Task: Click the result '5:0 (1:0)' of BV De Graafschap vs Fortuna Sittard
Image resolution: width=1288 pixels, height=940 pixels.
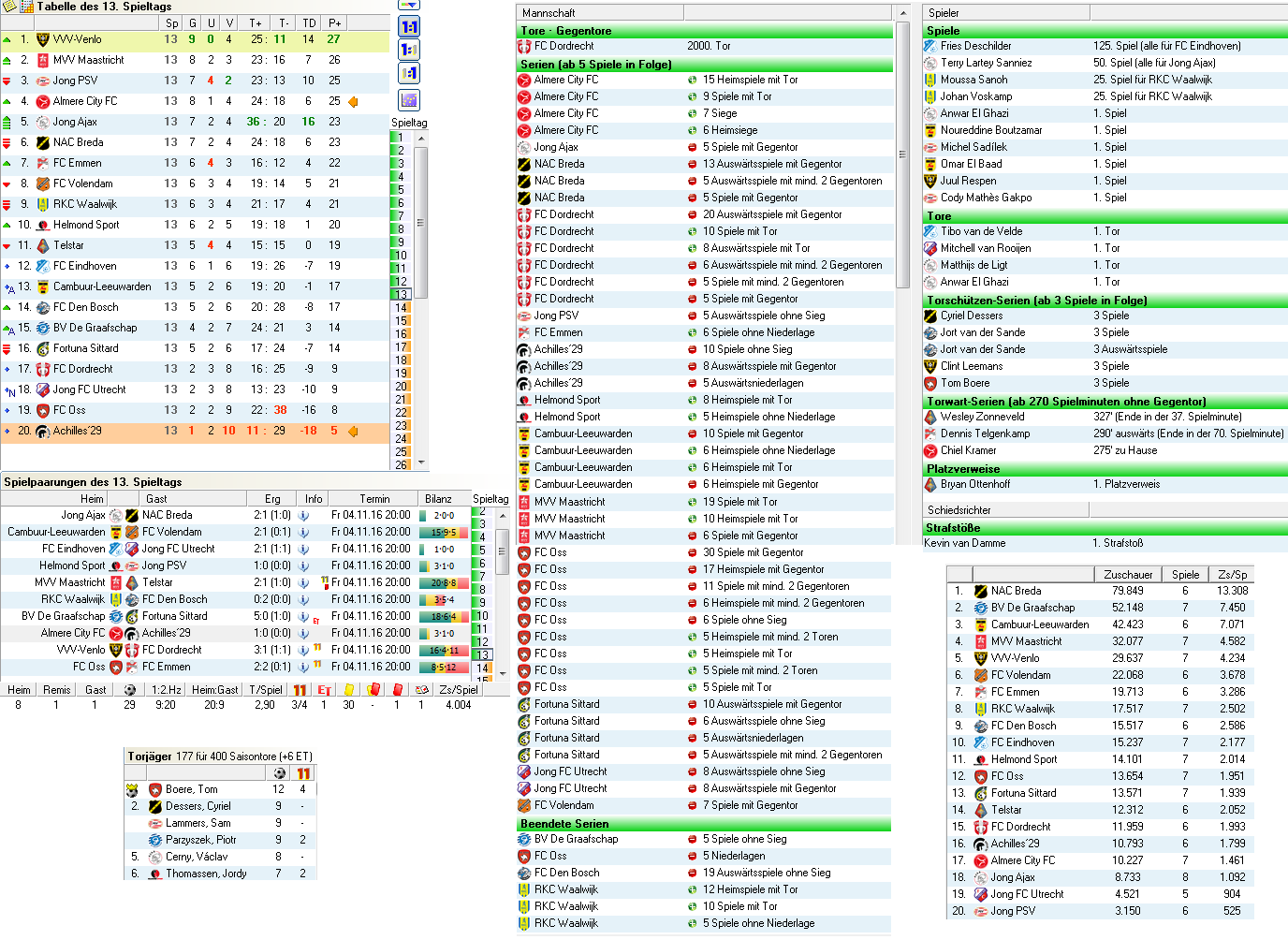Action: 271,616
